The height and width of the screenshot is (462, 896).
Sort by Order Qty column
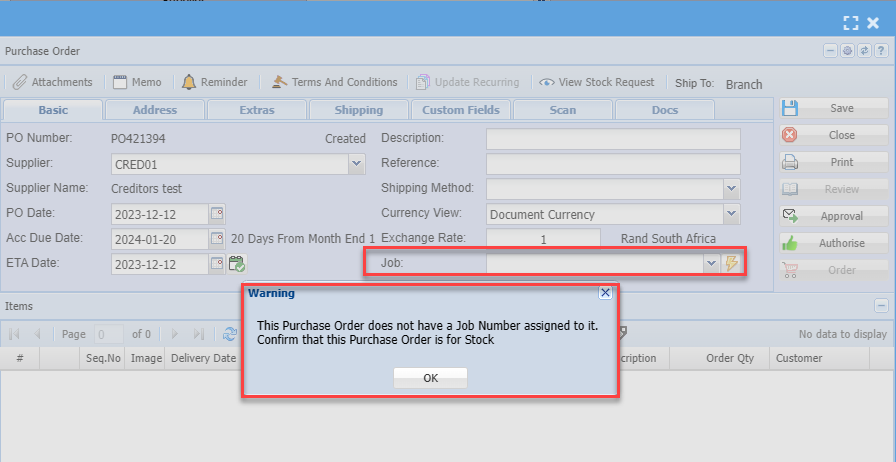point(719,359)
